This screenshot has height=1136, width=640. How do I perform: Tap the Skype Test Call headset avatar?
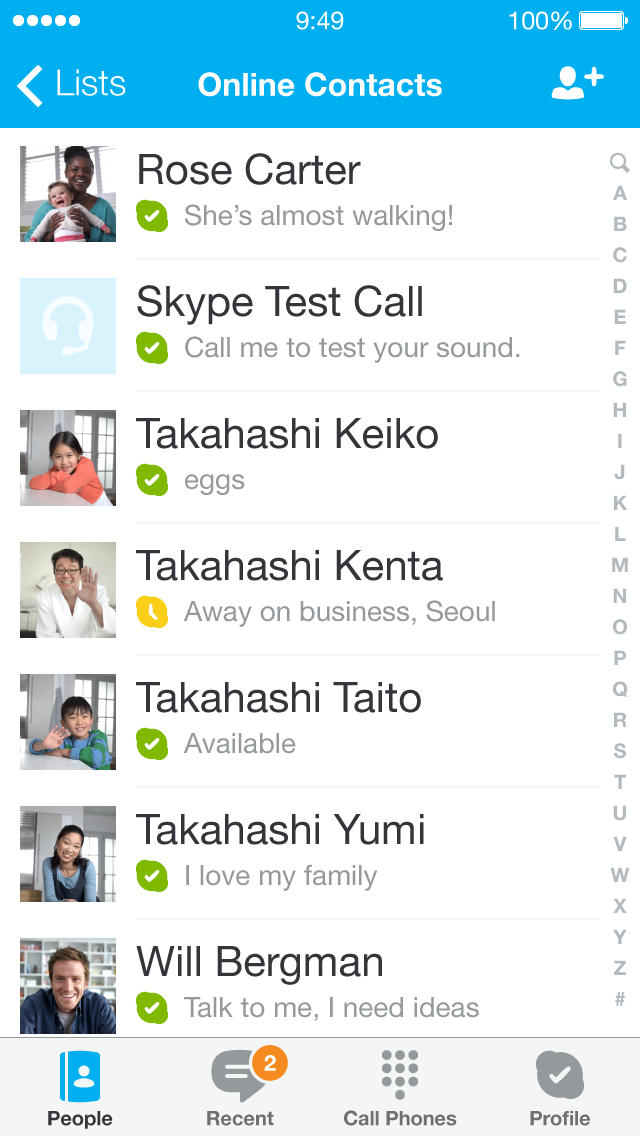68,326
